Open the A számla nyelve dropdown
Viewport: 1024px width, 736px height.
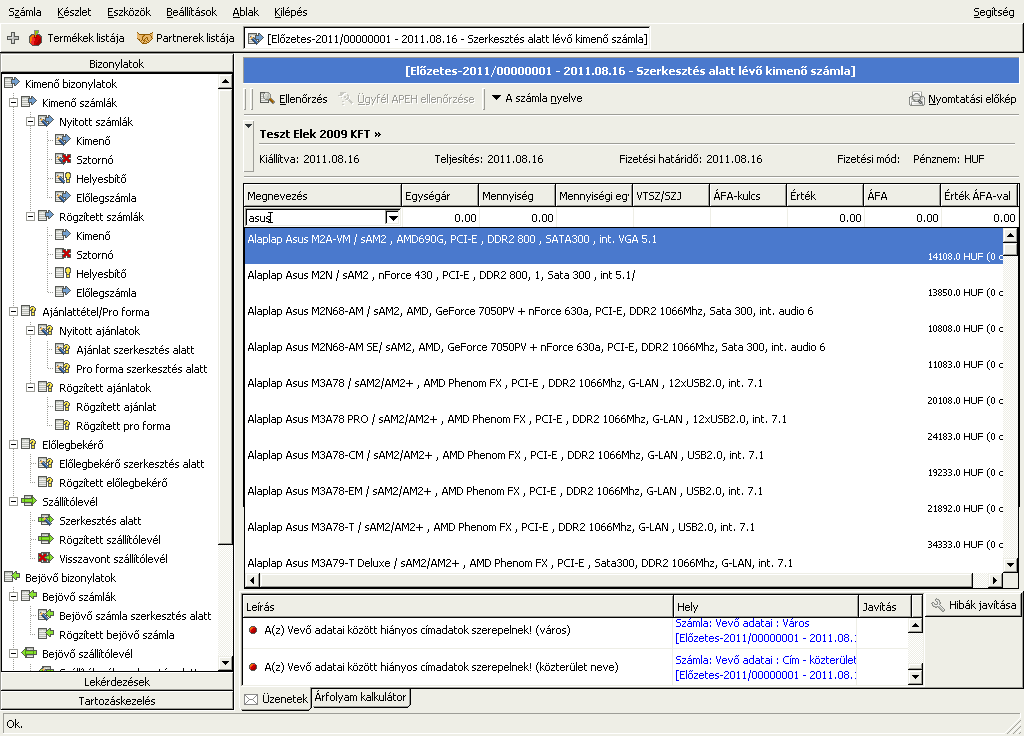537,98
